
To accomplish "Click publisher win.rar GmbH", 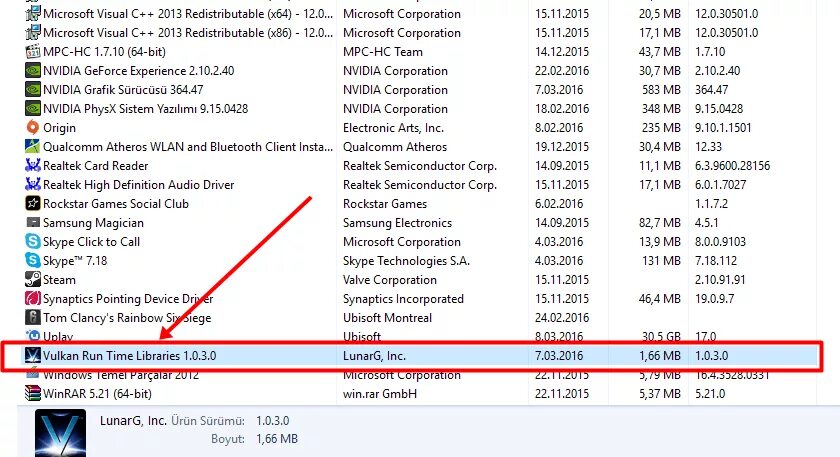I will 380,394.
